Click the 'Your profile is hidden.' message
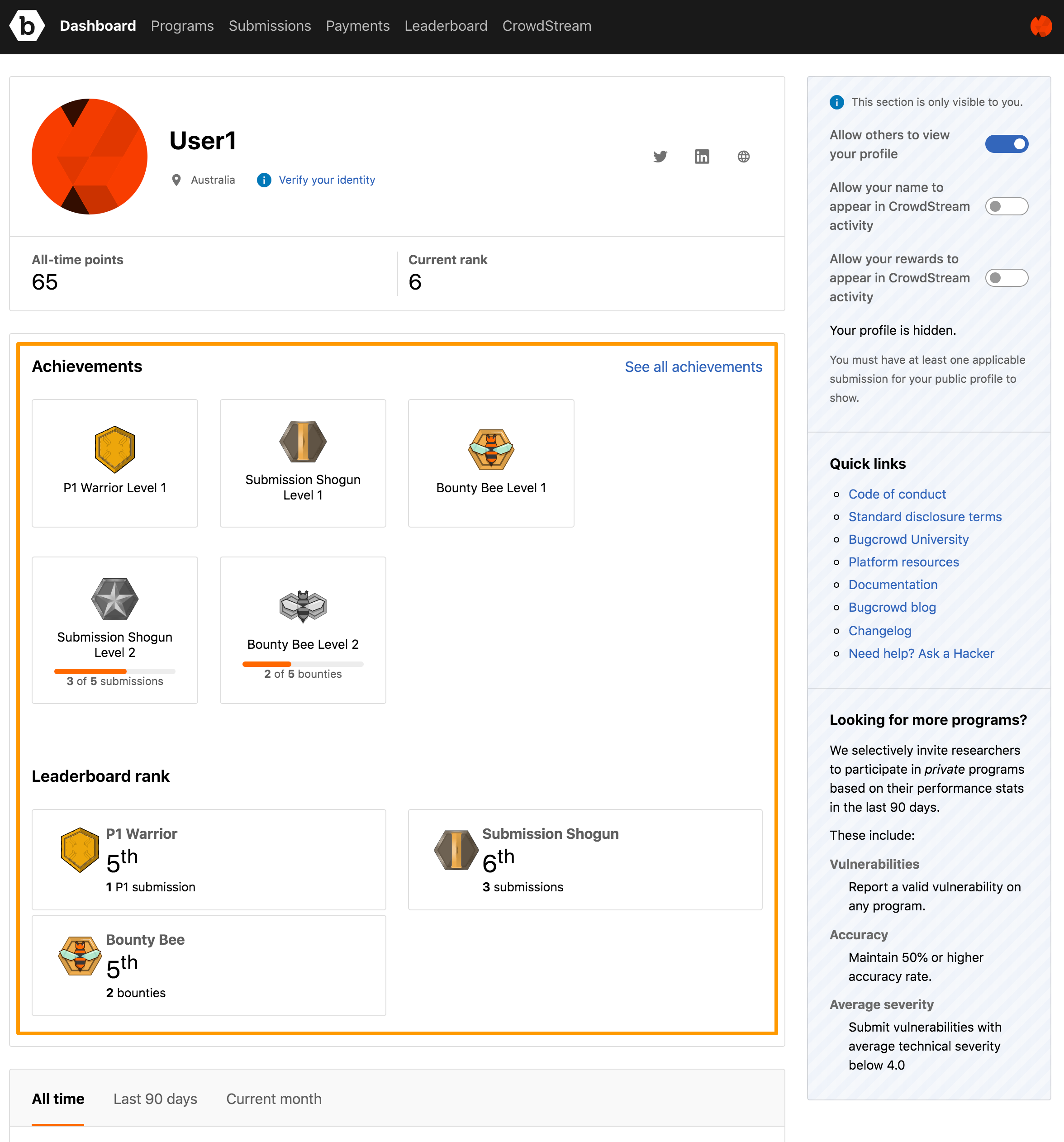The image size is (1064, 1142). coord(893,330)
